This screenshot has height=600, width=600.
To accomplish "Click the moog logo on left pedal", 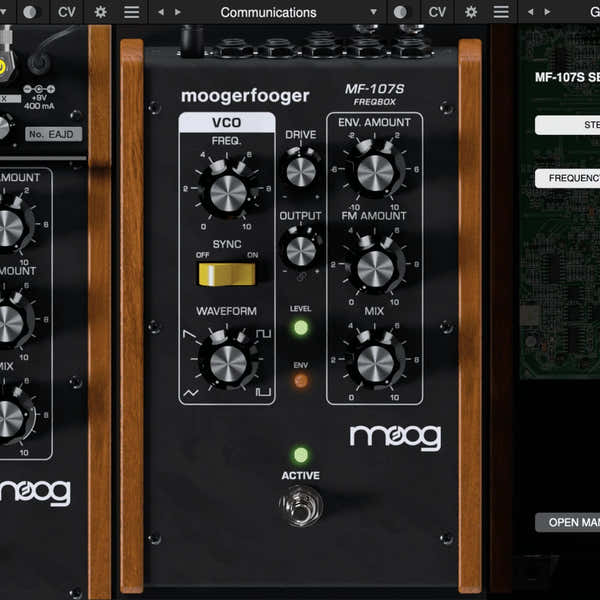I will click(x=35, y=494).
